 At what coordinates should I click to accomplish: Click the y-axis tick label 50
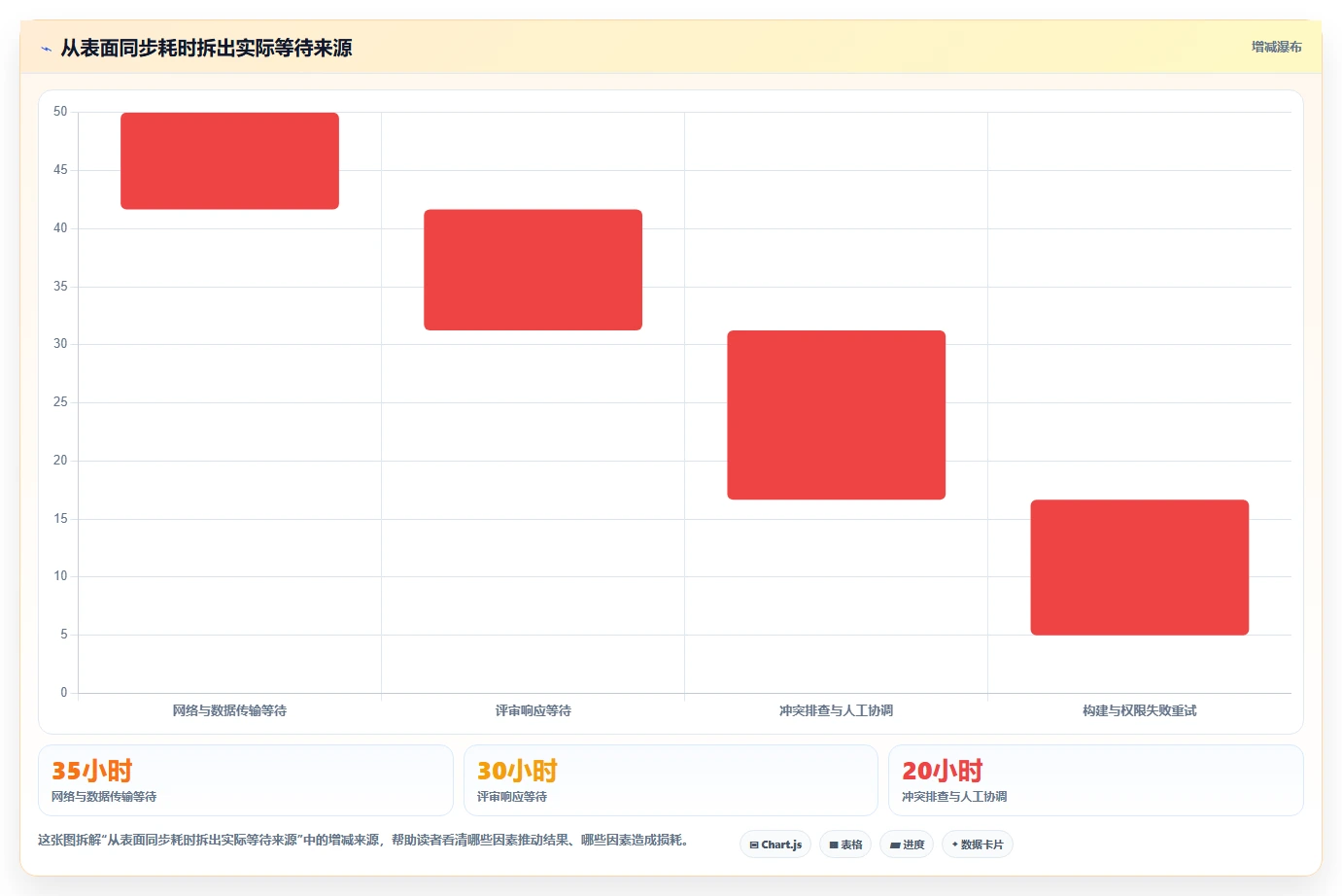point(60,112)
